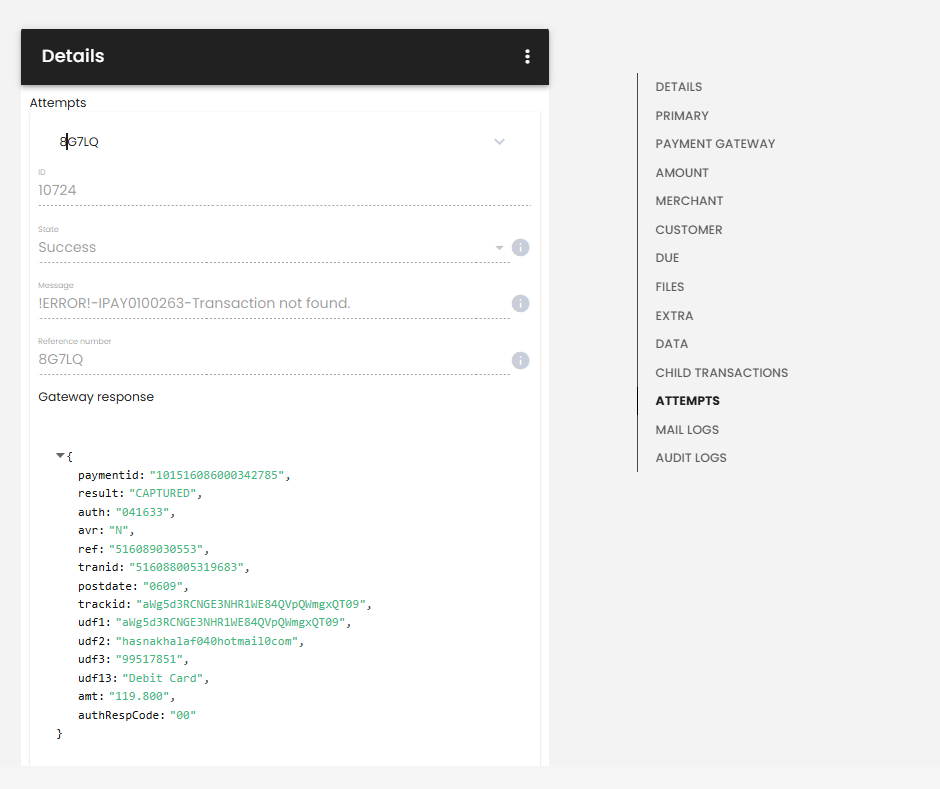Collapse the gateway response JSON triangle
The image size is (940, 789).
tap(60, 456)
